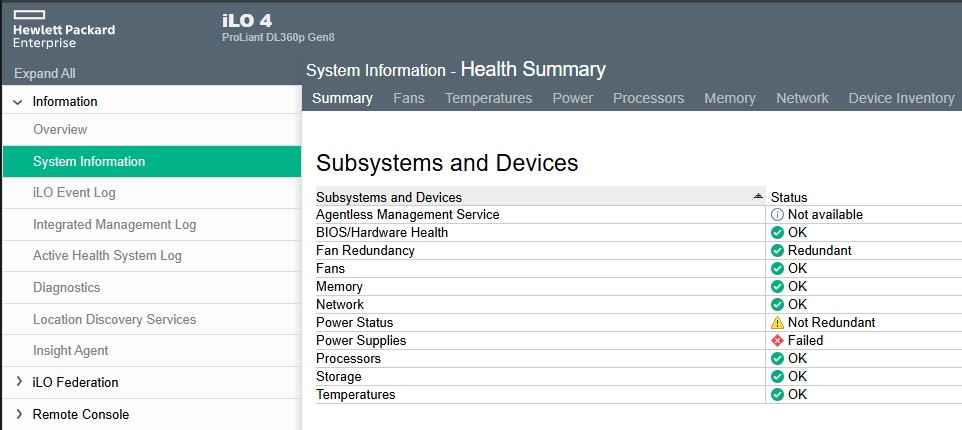This screenshot has height=430, width=962.
Task: Open the iLO Event Log
Action: coord(152,193)
